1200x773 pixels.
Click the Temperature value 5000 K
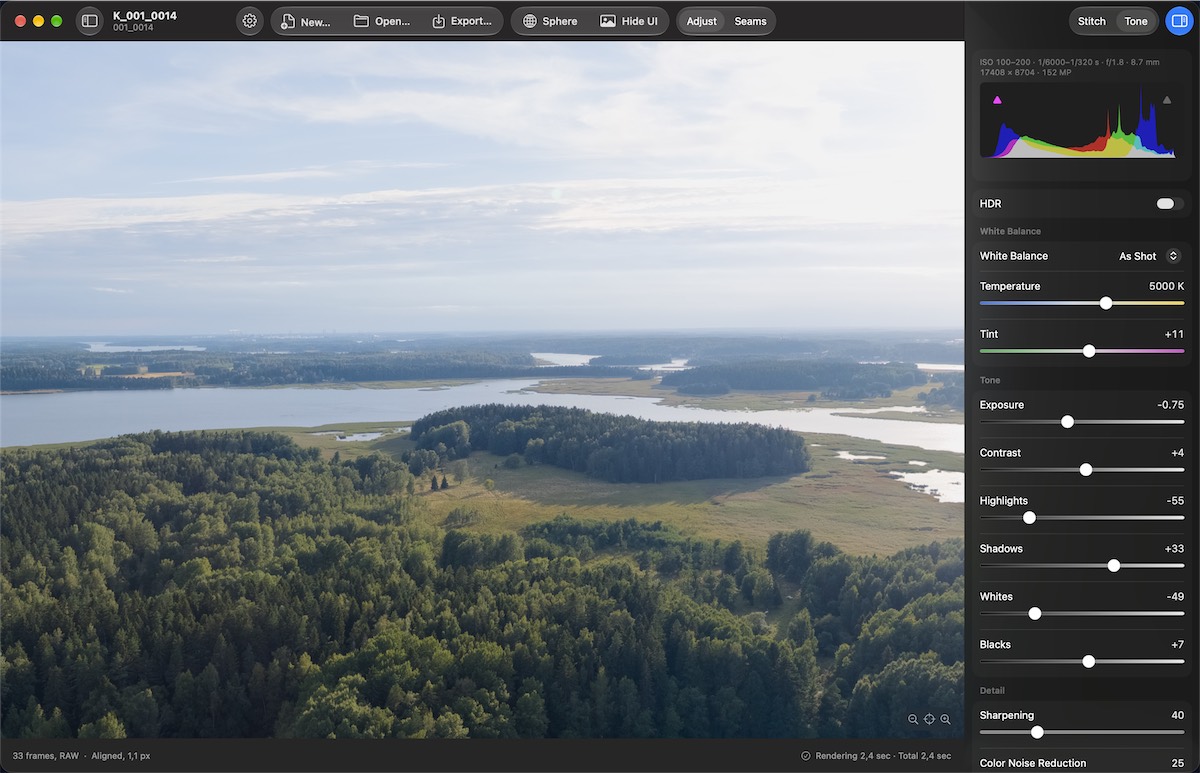tap(1166, 286)
